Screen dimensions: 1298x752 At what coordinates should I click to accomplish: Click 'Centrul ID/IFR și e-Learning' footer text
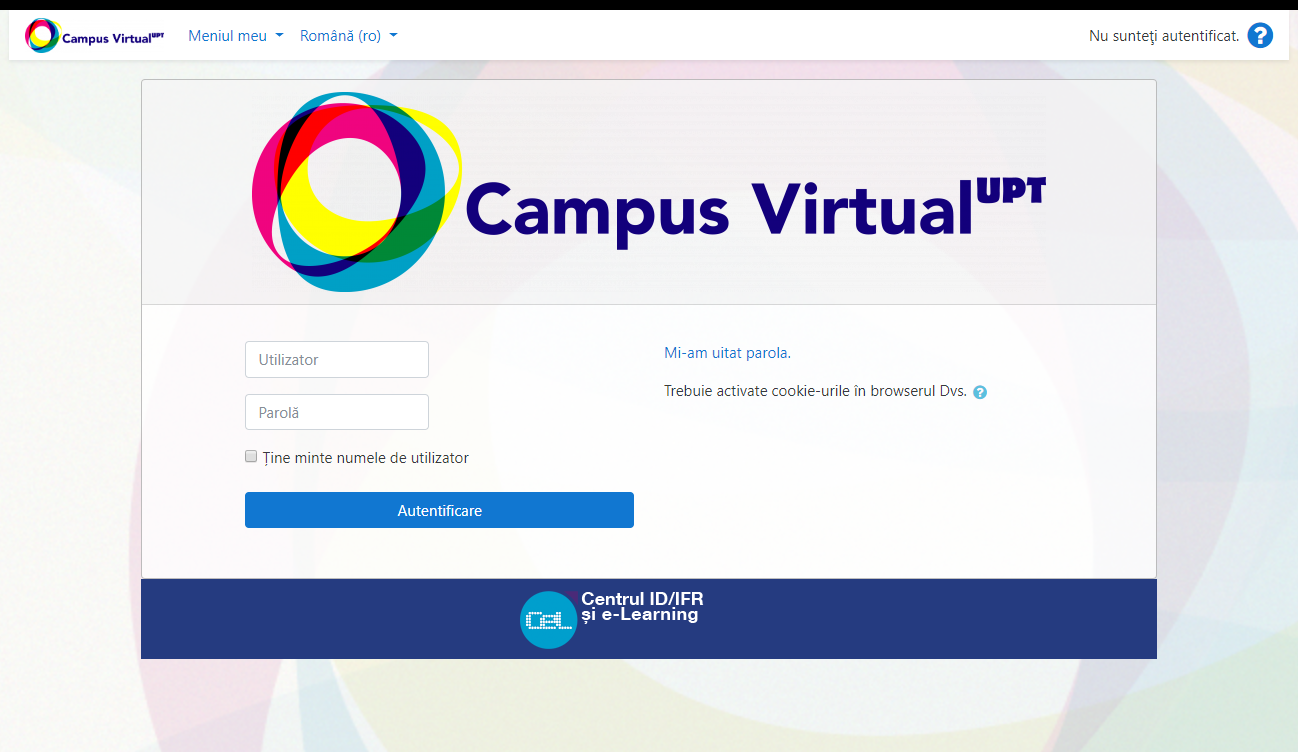point(642,607)
